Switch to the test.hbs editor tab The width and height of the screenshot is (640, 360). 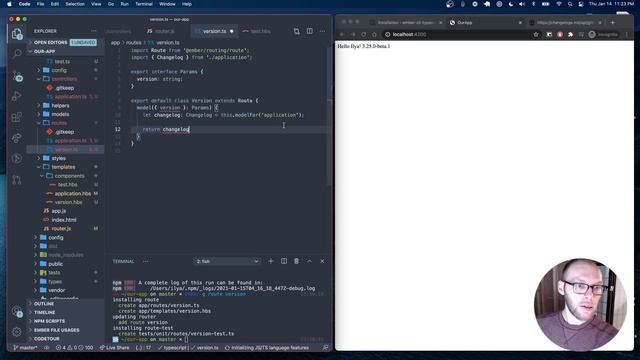coord(260,31)
